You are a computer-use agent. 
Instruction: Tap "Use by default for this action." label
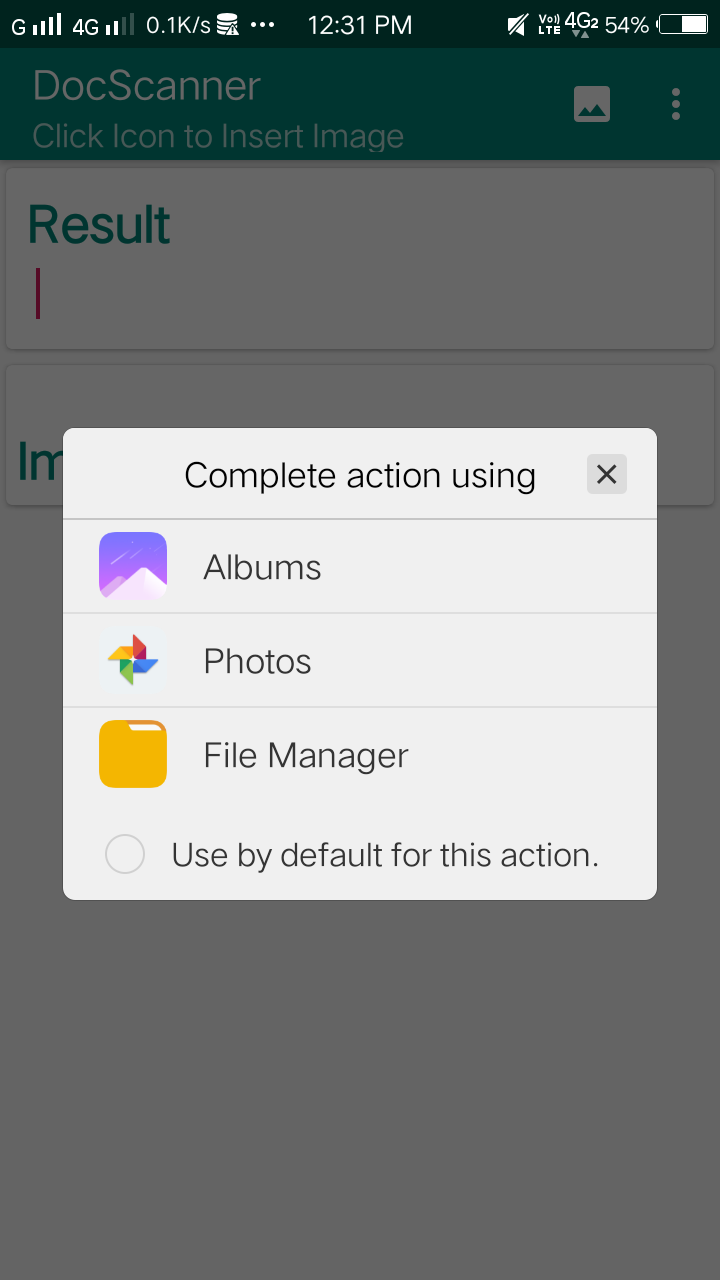click(x=386, y=854)
